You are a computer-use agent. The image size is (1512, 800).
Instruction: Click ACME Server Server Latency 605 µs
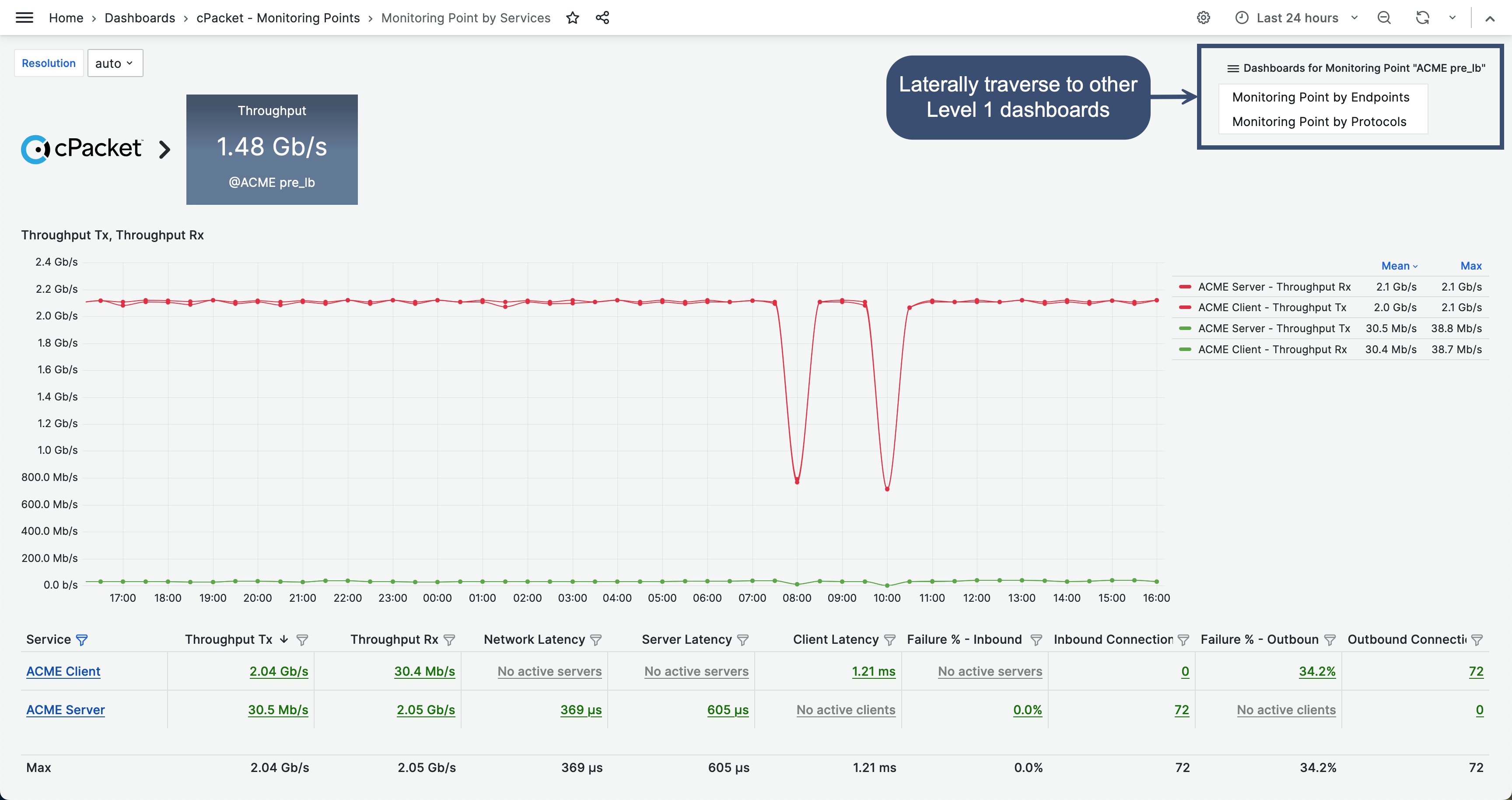tap(728, 709)
